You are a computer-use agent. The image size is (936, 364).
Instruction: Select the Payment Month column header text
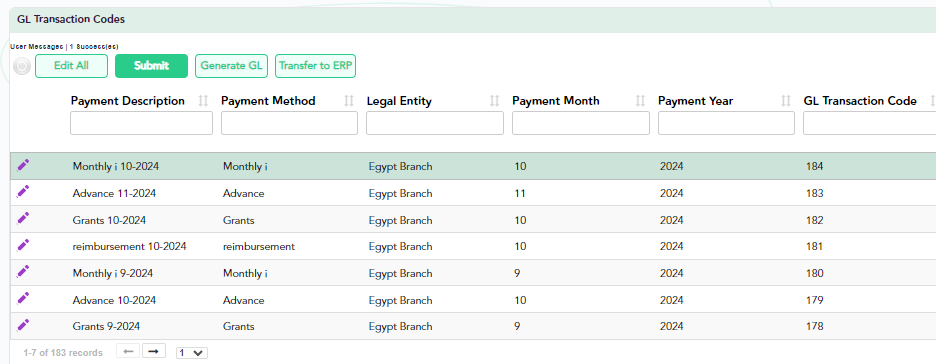[x=556, y=101]
